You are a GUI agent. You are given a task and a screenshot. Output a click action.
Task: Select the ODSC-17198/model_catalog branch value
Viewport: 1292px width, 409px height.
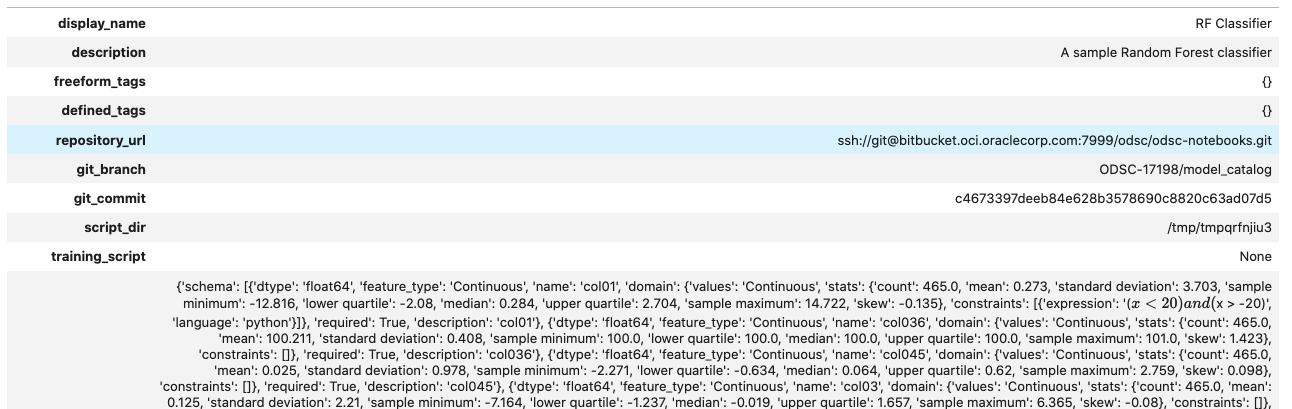tap(1185, 169)
